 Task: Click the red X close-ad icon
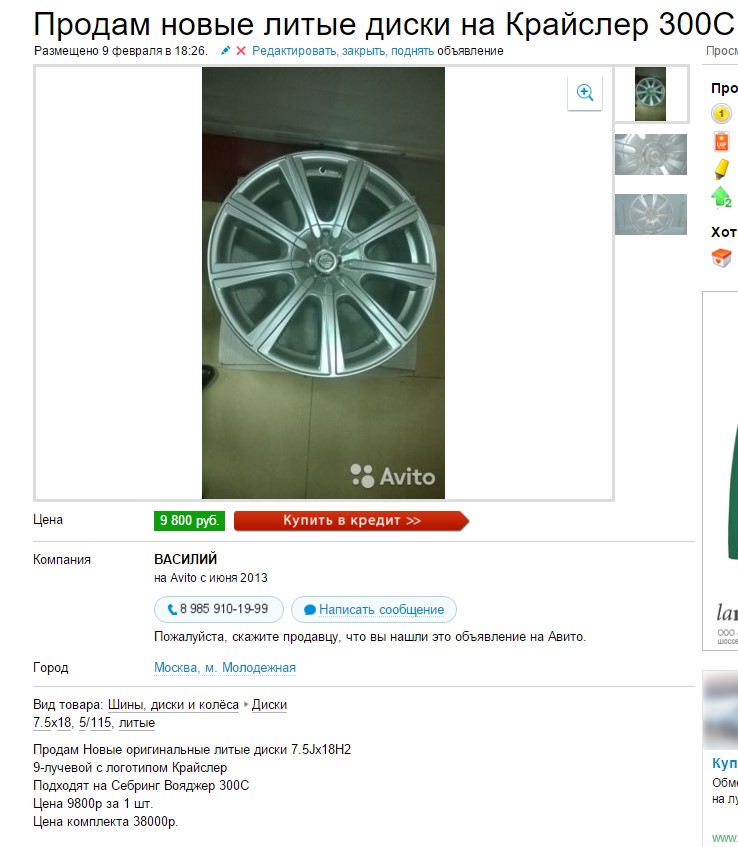(241, 51)
